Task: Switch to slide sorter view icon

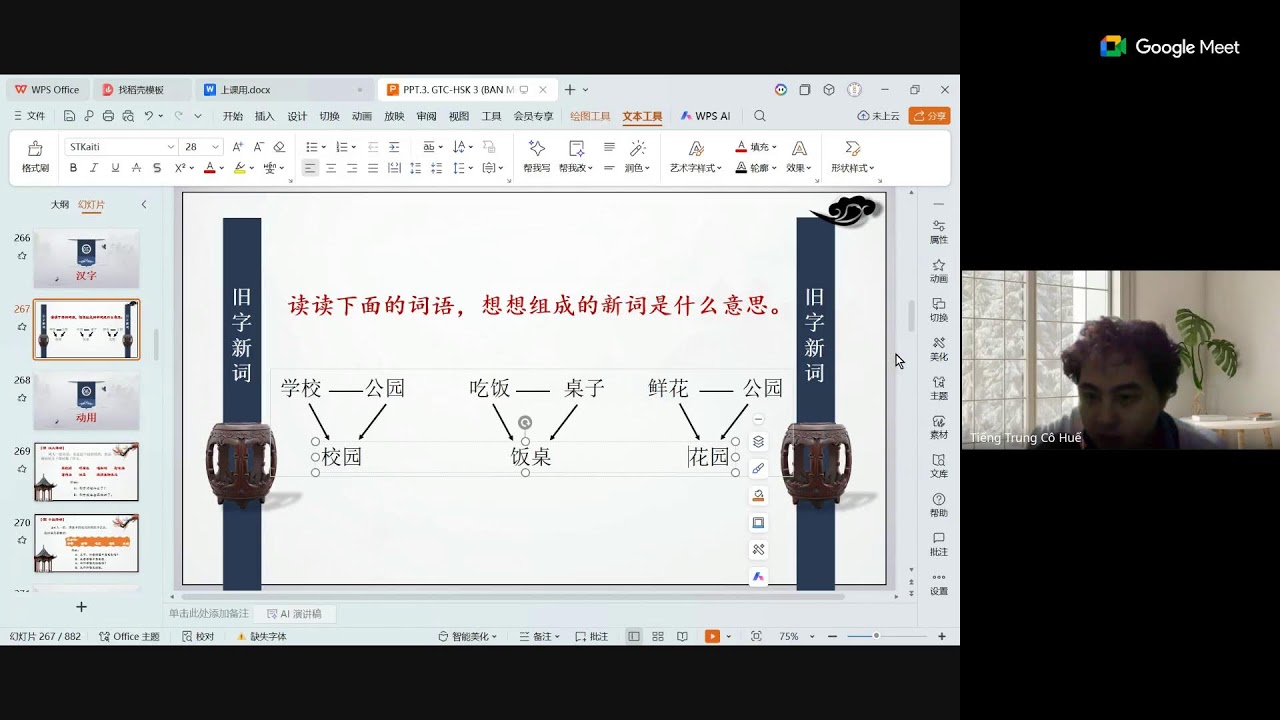Action: pyautogui.click(x=658, y=636)
